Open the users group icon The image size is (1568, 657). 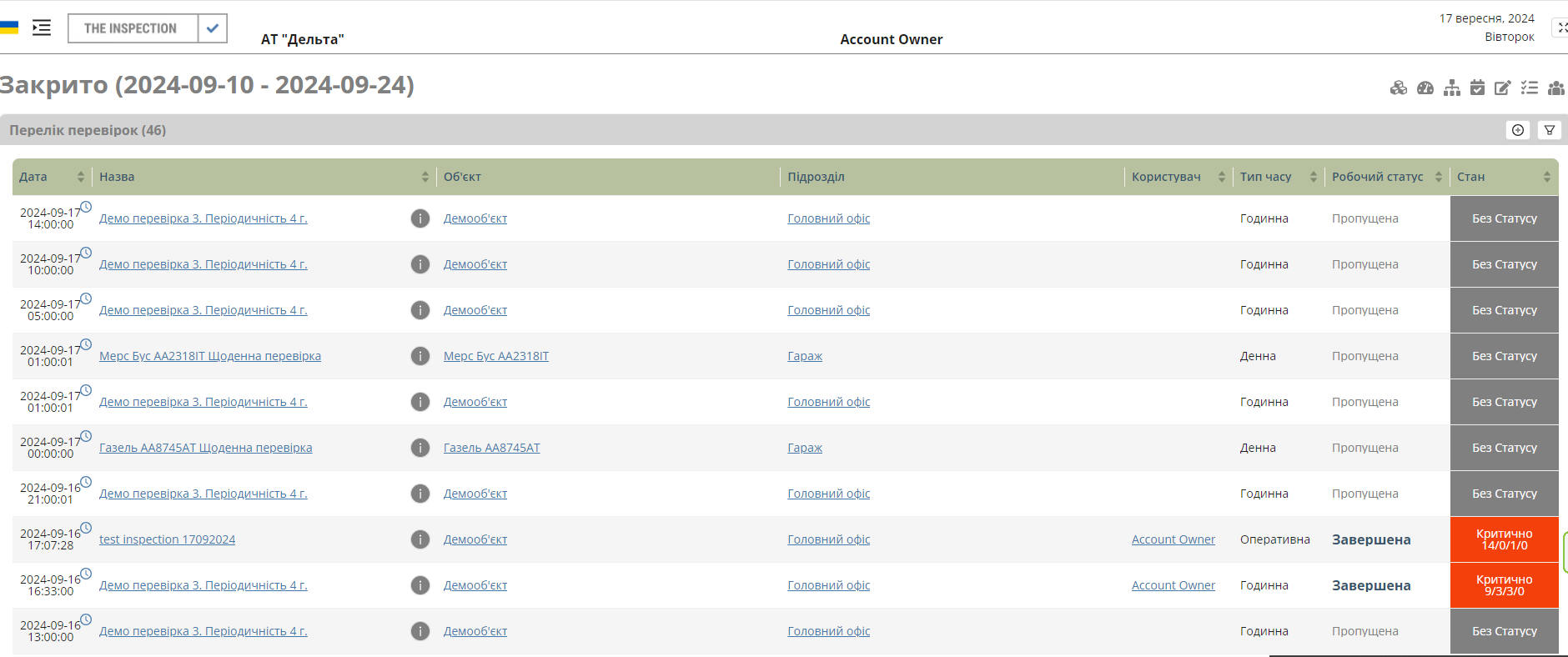pyautogui.click(x=1555, y=88)
